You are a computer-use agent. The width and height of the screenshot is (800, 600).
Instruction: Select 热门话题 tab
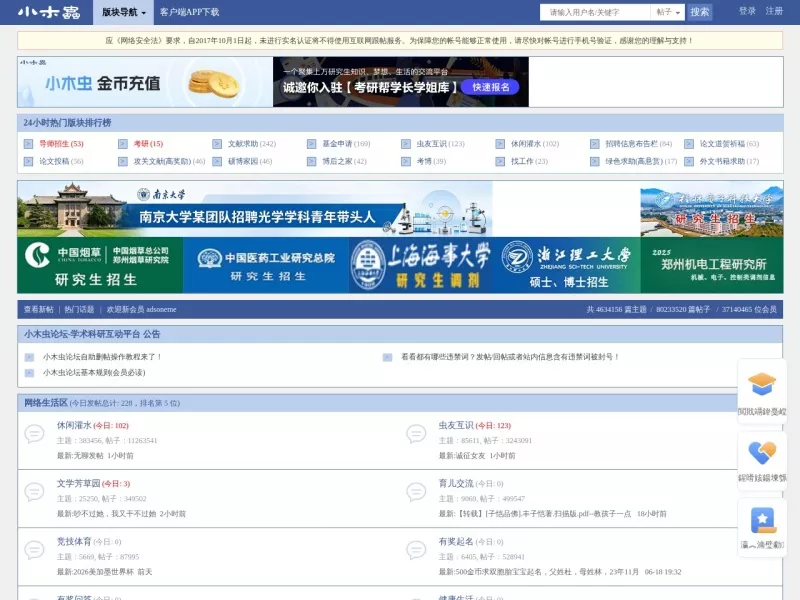click(x=79, y=309)
